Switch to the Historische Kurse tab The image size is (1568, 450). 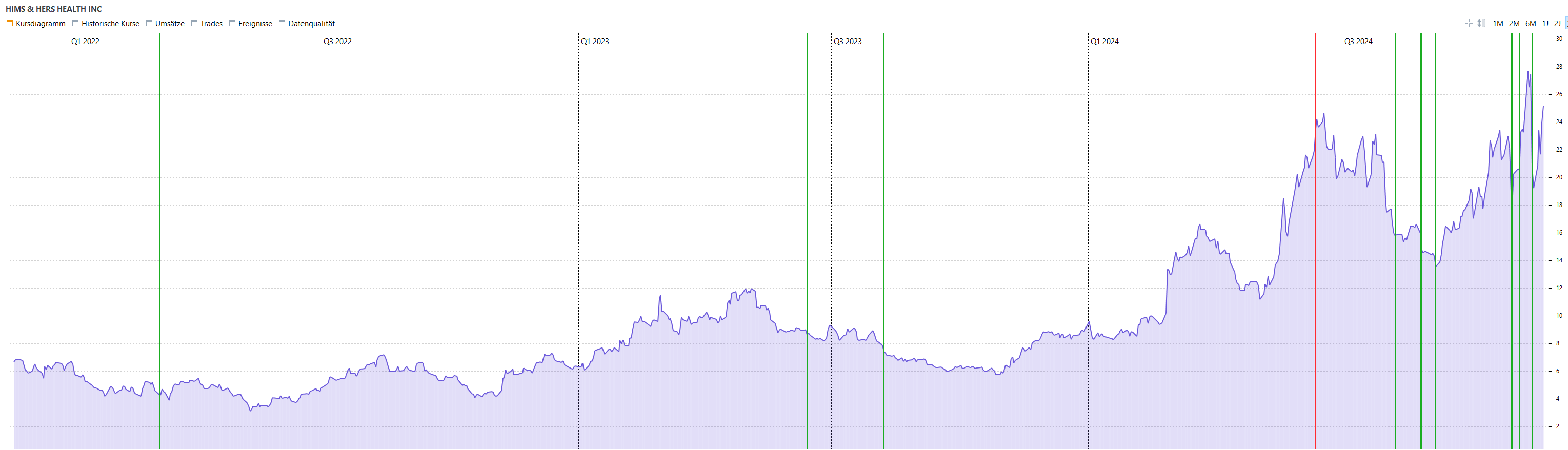coord(106,24)
